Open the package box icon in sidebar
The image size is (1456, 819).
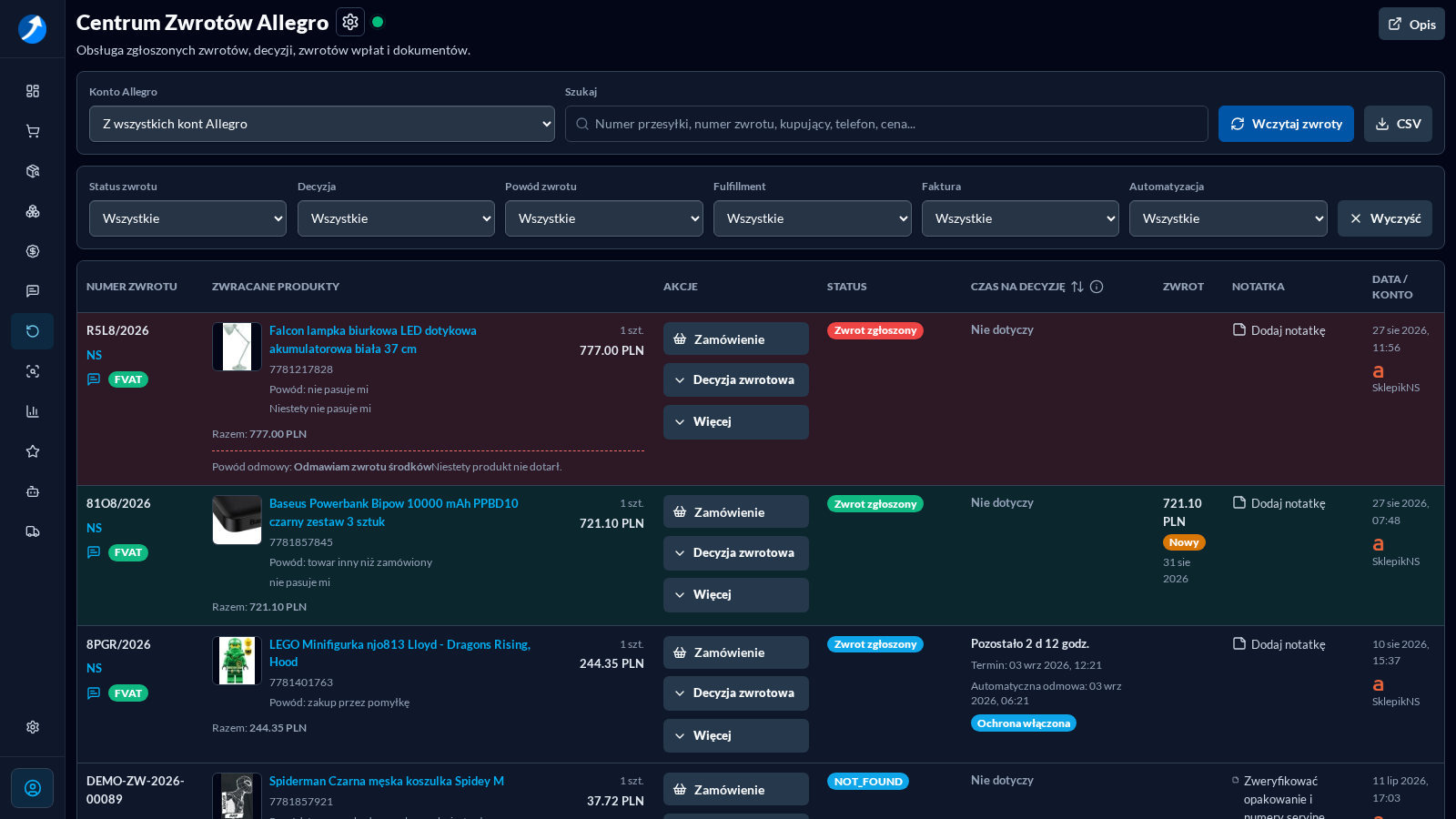click(33, 171)
